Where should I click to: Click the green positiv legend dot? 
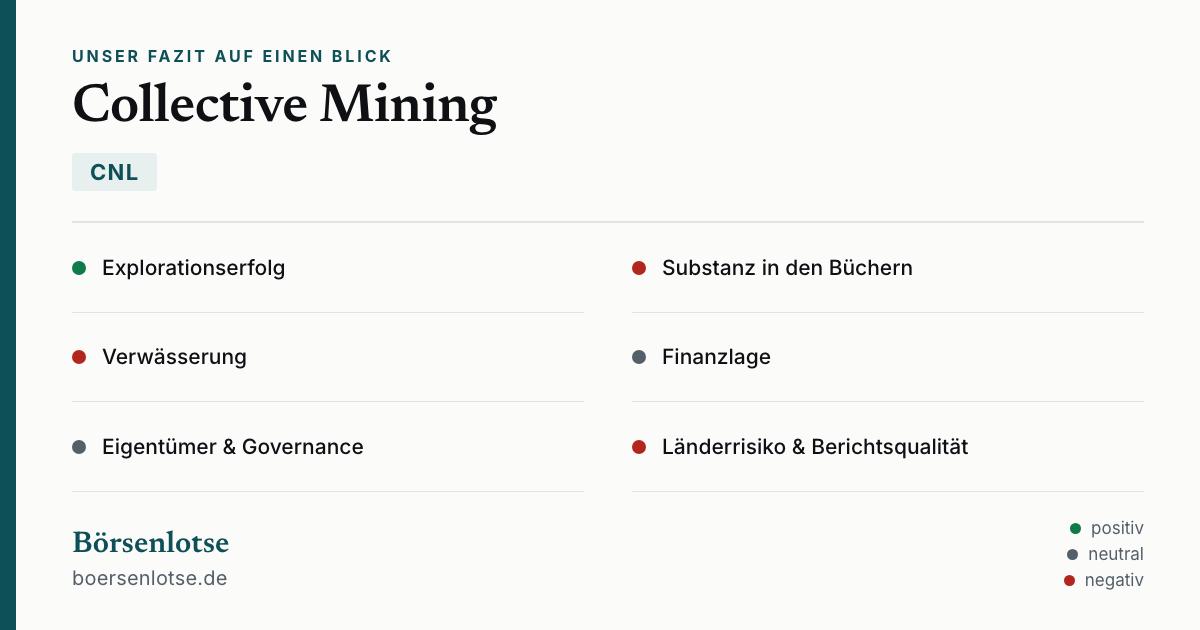click(x=1076, y=528)
